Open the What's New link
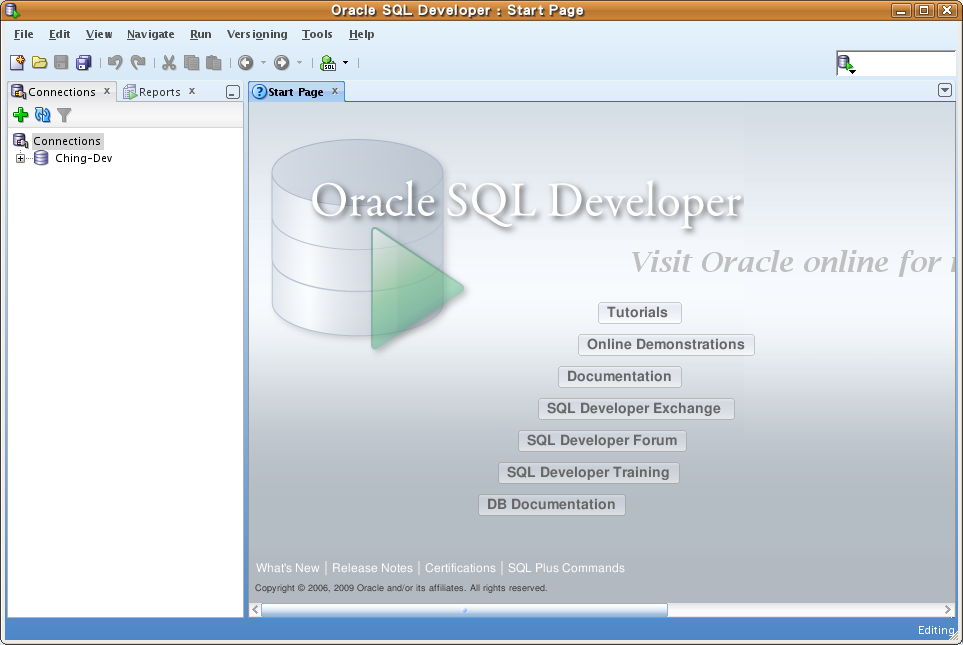 click(287, 568)
